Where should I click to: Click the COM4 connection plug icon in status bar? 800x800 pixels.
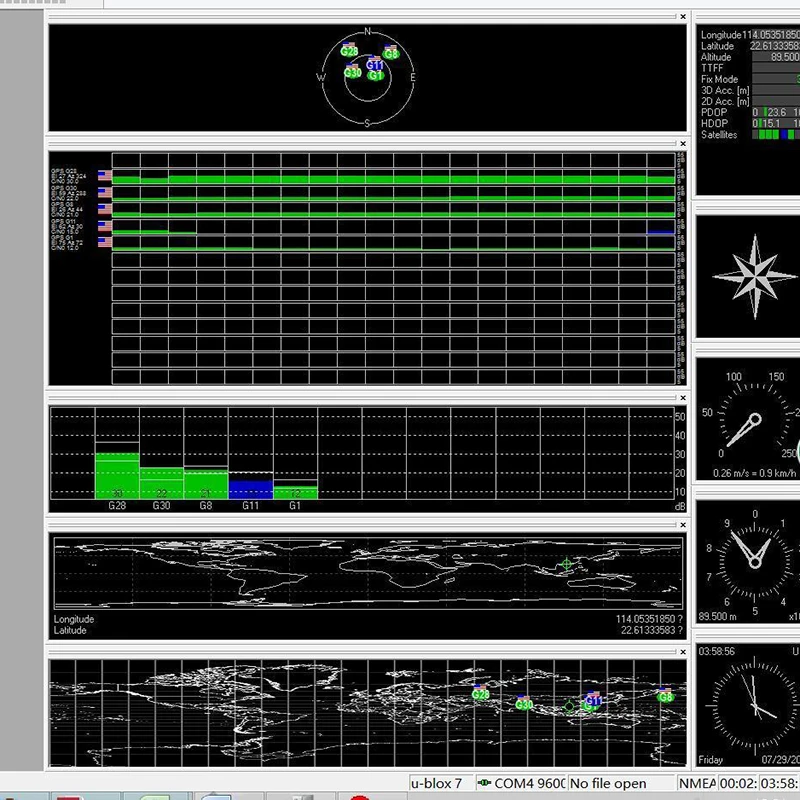pyautogui.click(x=484, y=783)
